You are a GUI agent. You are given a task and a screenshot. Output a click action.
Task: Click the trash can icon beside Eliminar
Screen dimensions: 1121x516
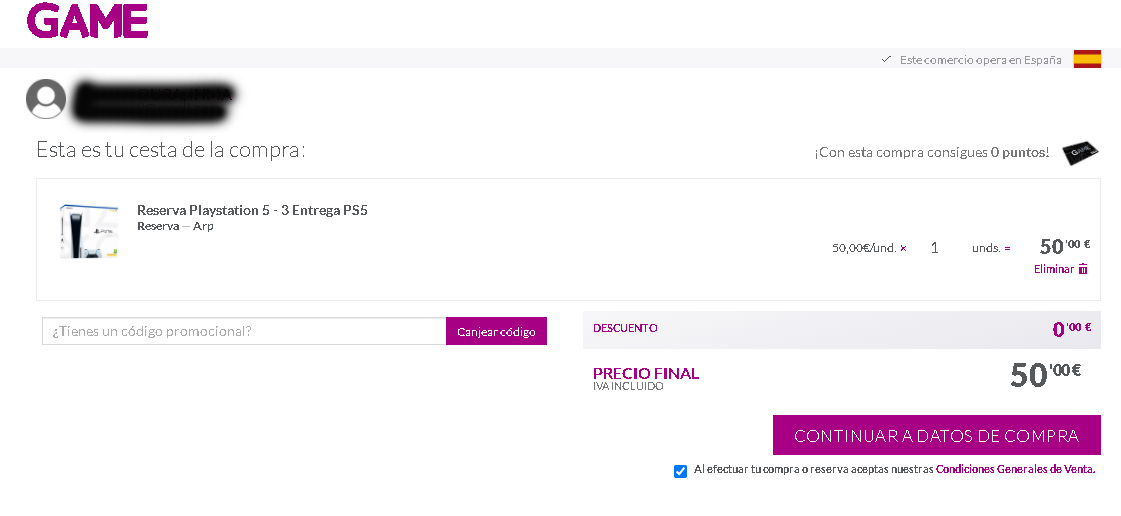point(1083,269)
